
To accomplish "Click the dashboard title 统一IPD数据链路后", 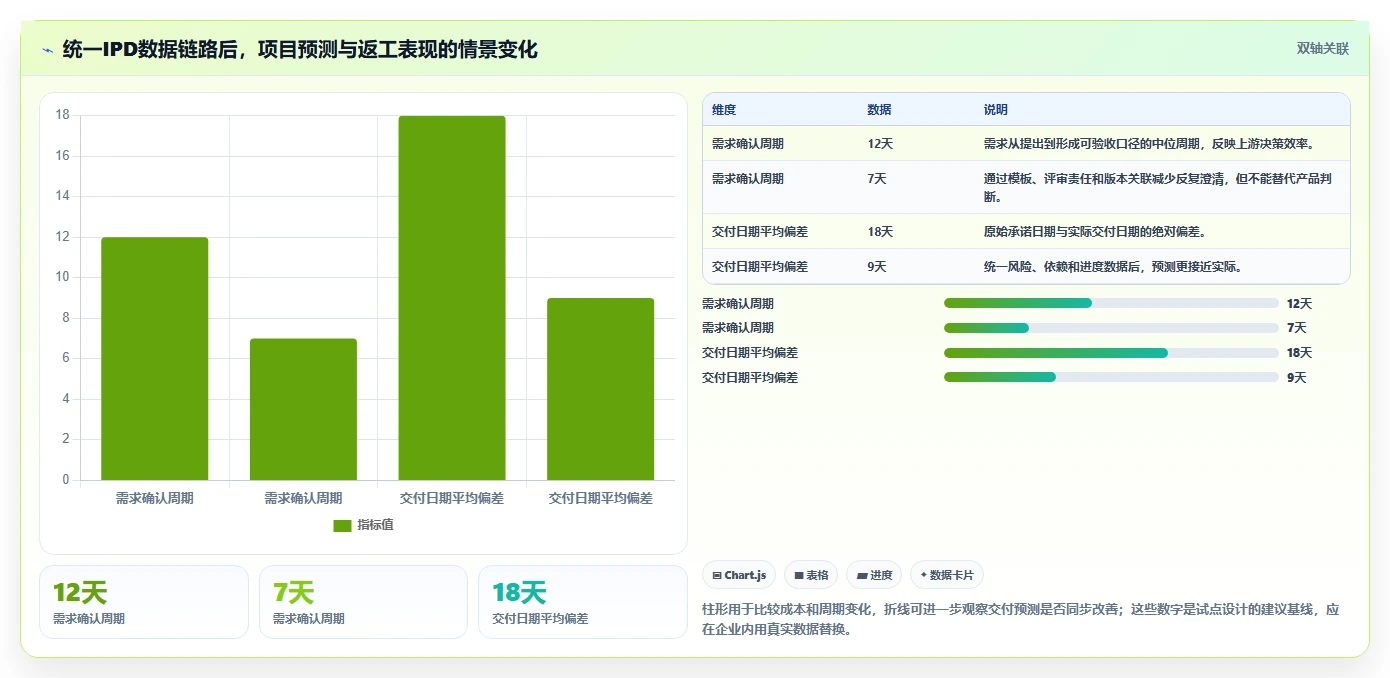I will click(x=300, y=49).
